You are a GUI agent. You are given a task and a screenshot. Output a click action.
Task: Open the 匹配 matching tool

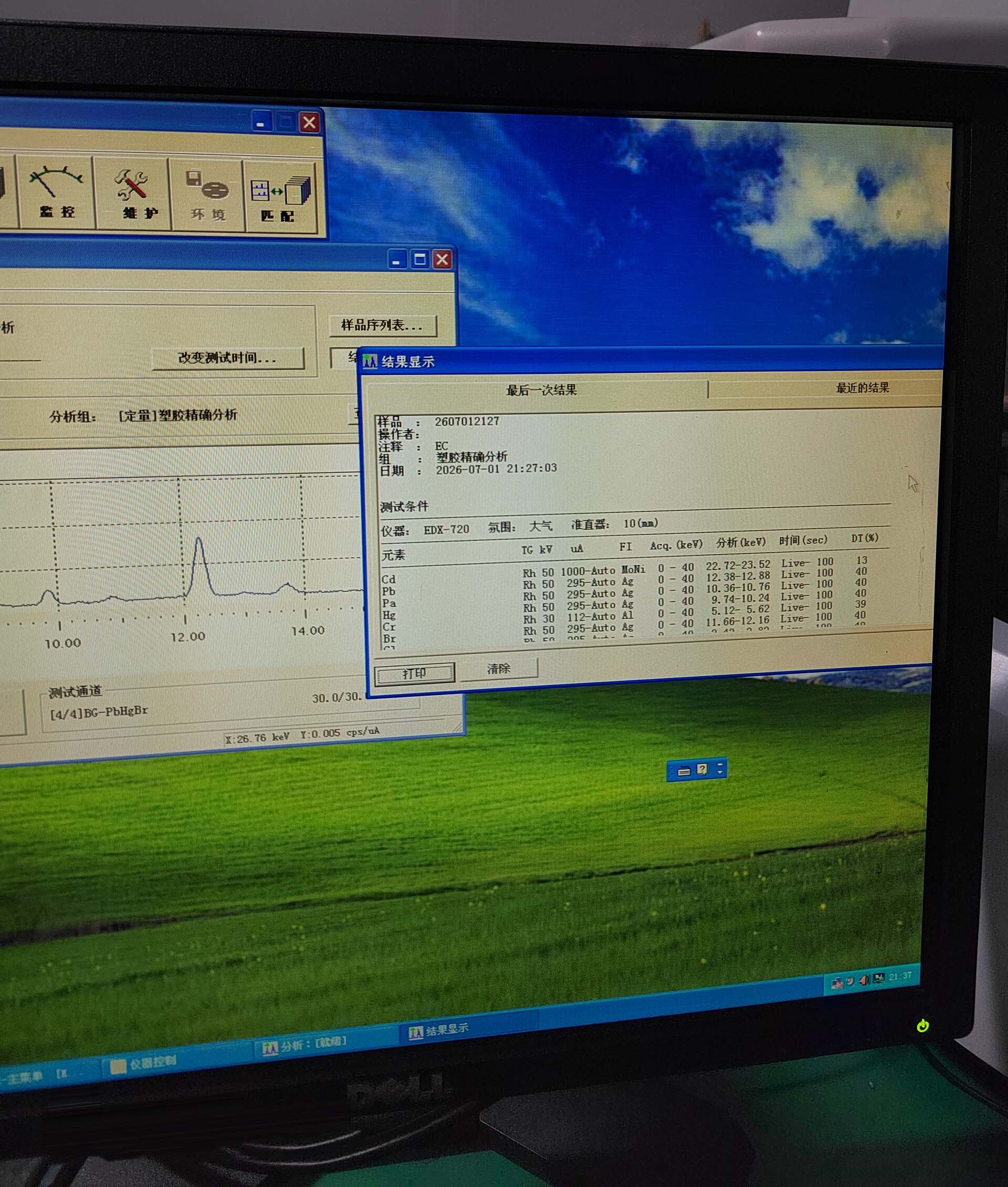coord(280,198)
